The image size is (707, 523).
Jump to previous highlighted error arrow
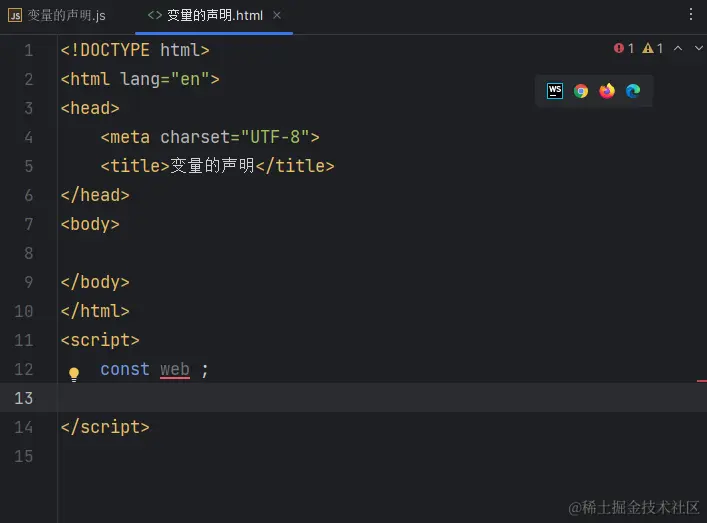click(x=677, y=48)
